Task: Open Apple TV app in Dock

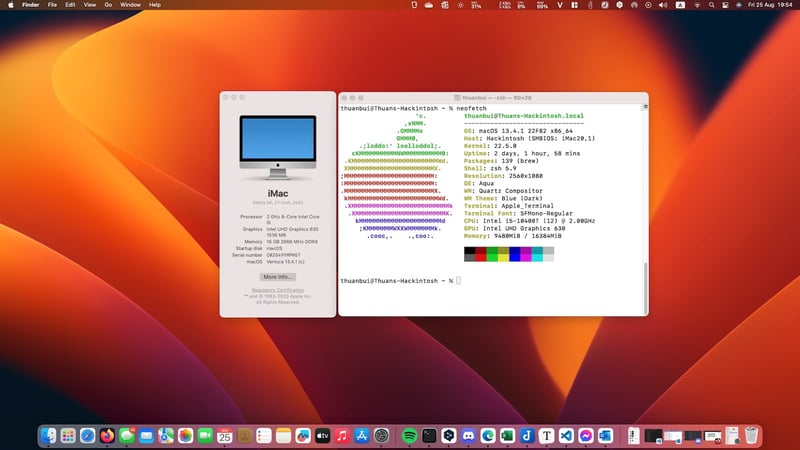Action: [x=322, y=436]
